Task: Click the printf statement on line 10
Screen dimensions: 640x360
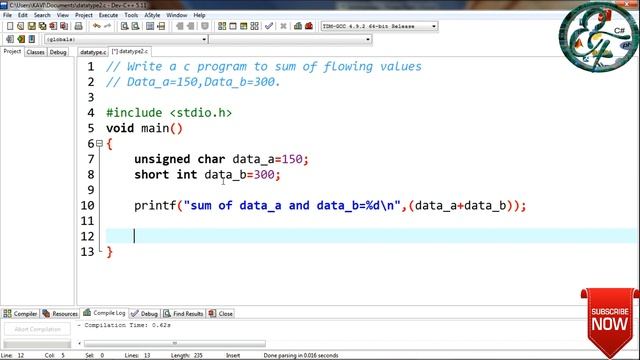Action: [330, 206]
